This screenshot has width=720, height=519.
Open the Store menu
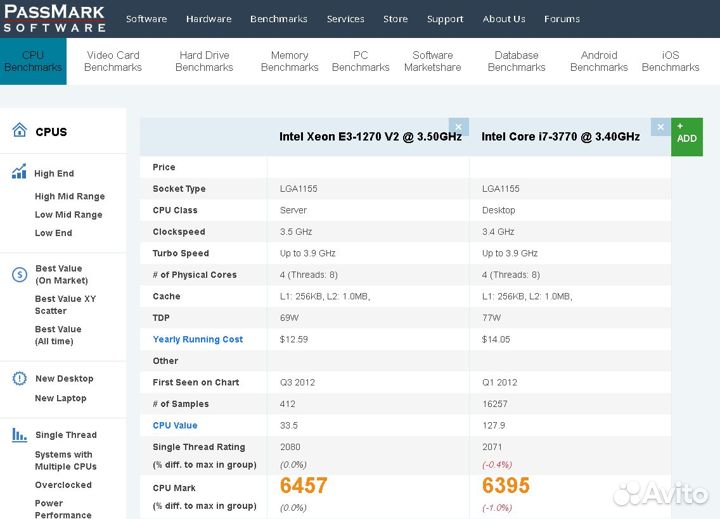(x=395, y=19)
